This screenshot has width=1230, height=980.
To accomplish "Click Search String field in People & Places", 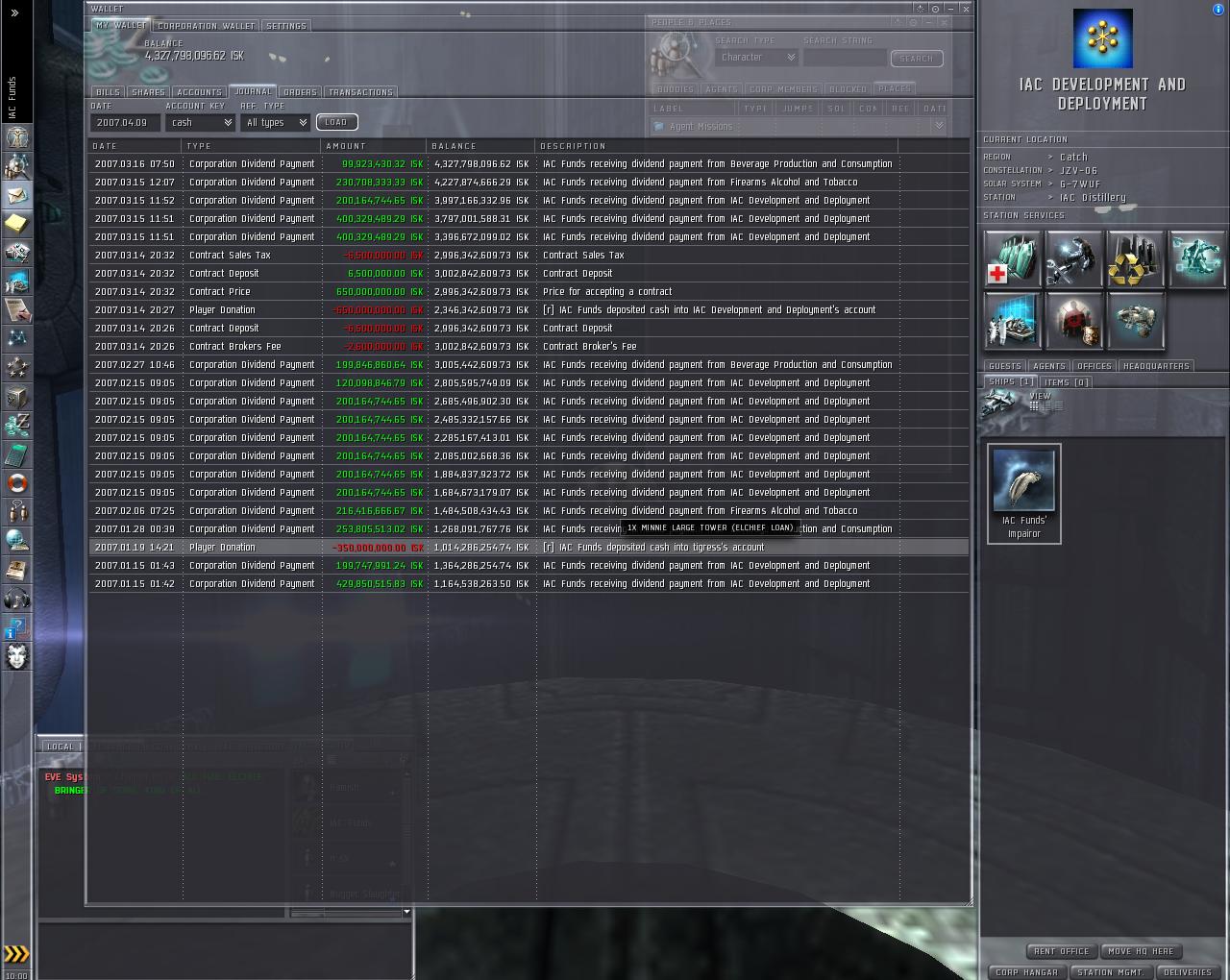I will click(x=845, y=58).
